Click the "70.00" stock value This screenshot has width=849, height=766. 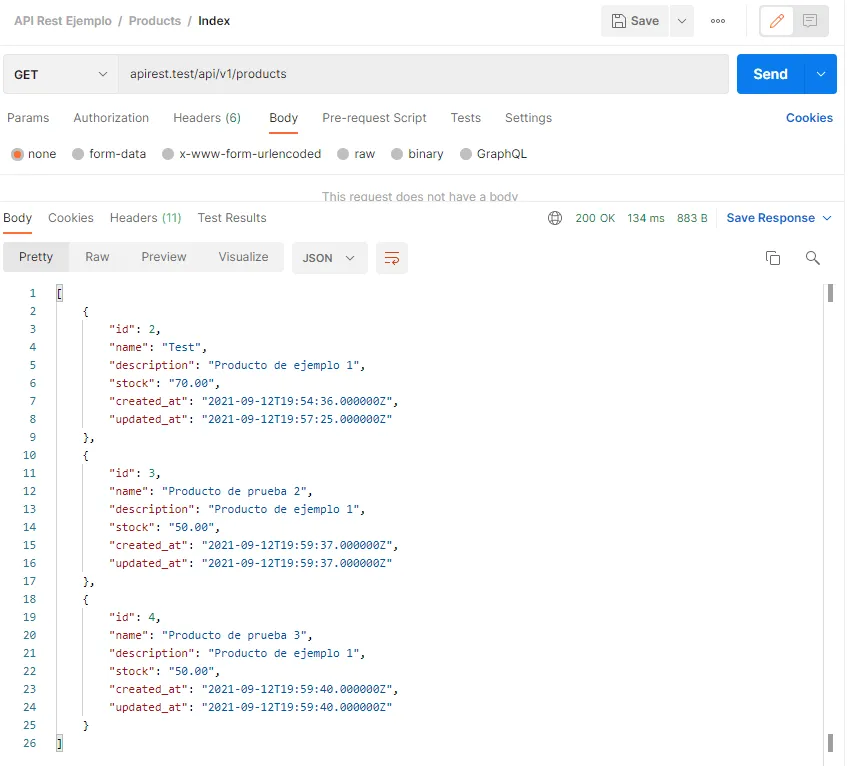(x=191, y=383)
